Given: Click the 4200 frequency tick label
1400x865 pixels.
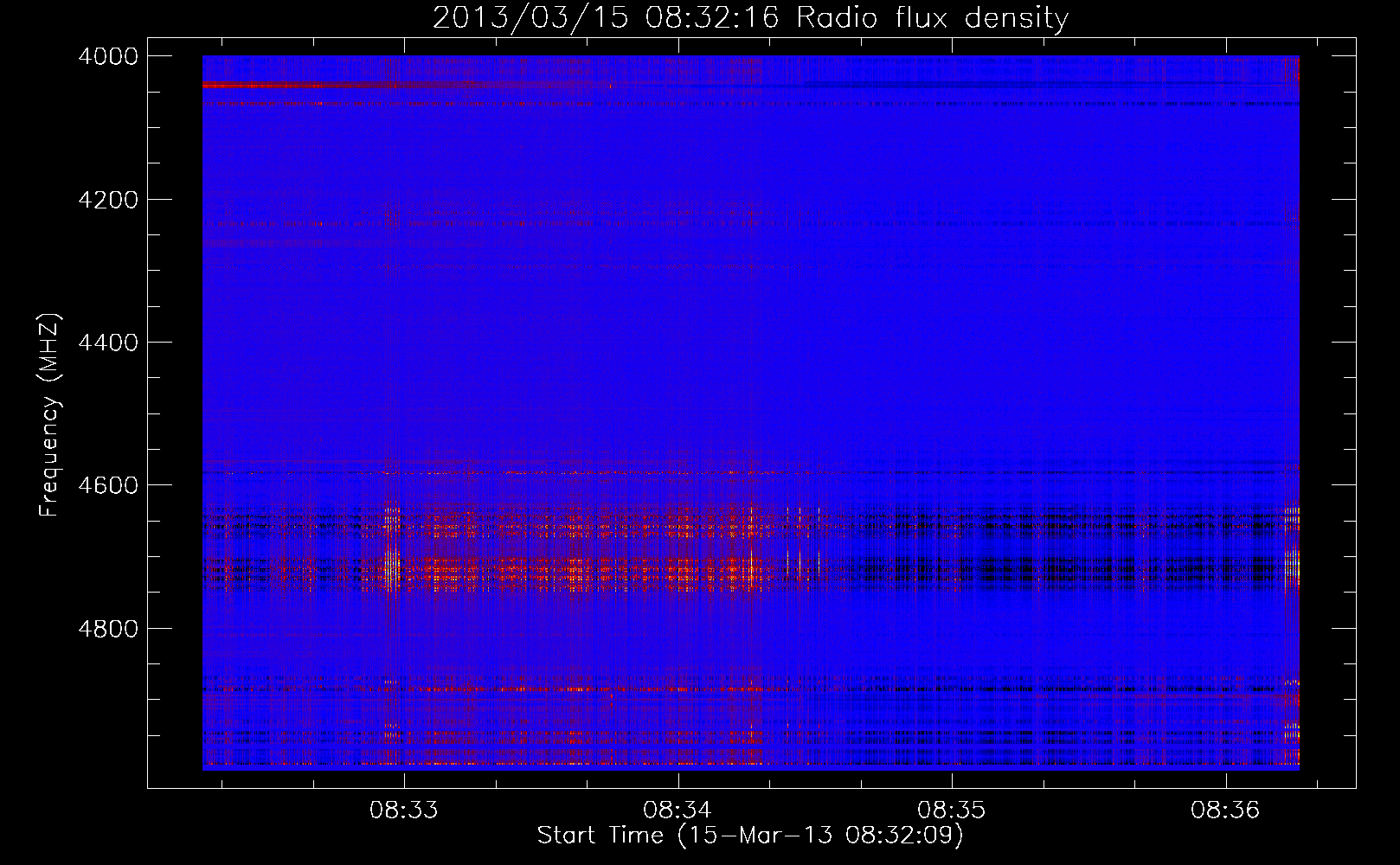Looking at the screenshot, I should coord(107,200).
